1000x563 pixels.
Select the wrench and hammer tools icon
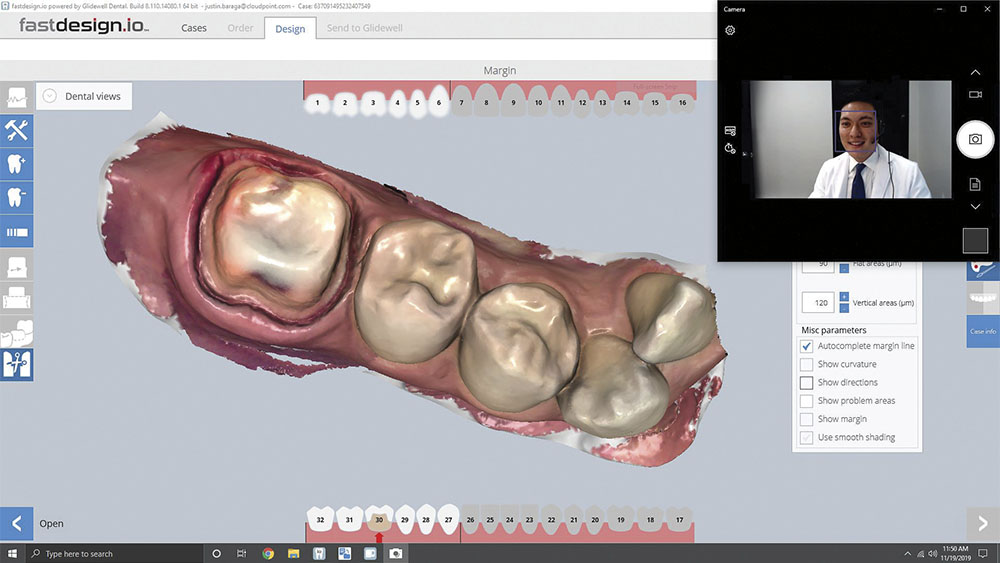point(16,130)
